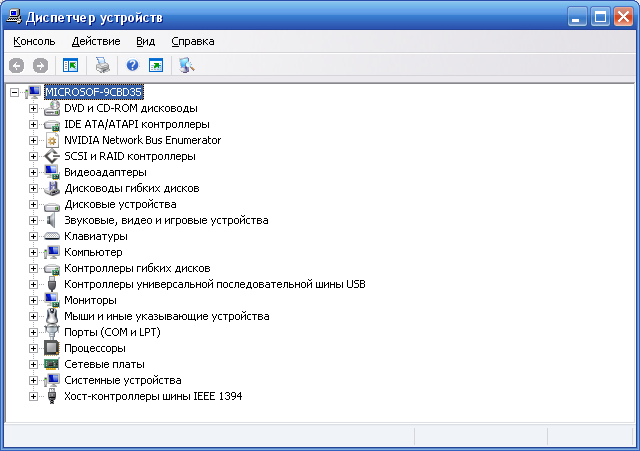Expand the Сетевые платы node
This screenshot has height=451, width=640.
pyautogui.click(x=33, y=364)
